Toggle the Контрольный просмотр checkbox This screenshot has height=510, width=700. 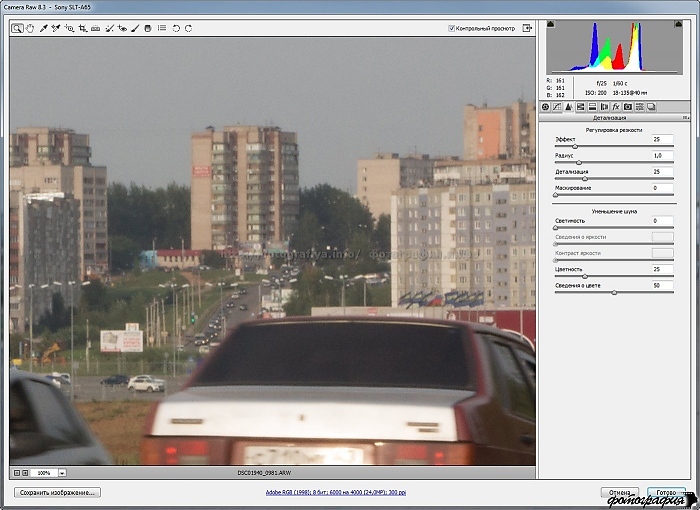(x=451, y=28)
